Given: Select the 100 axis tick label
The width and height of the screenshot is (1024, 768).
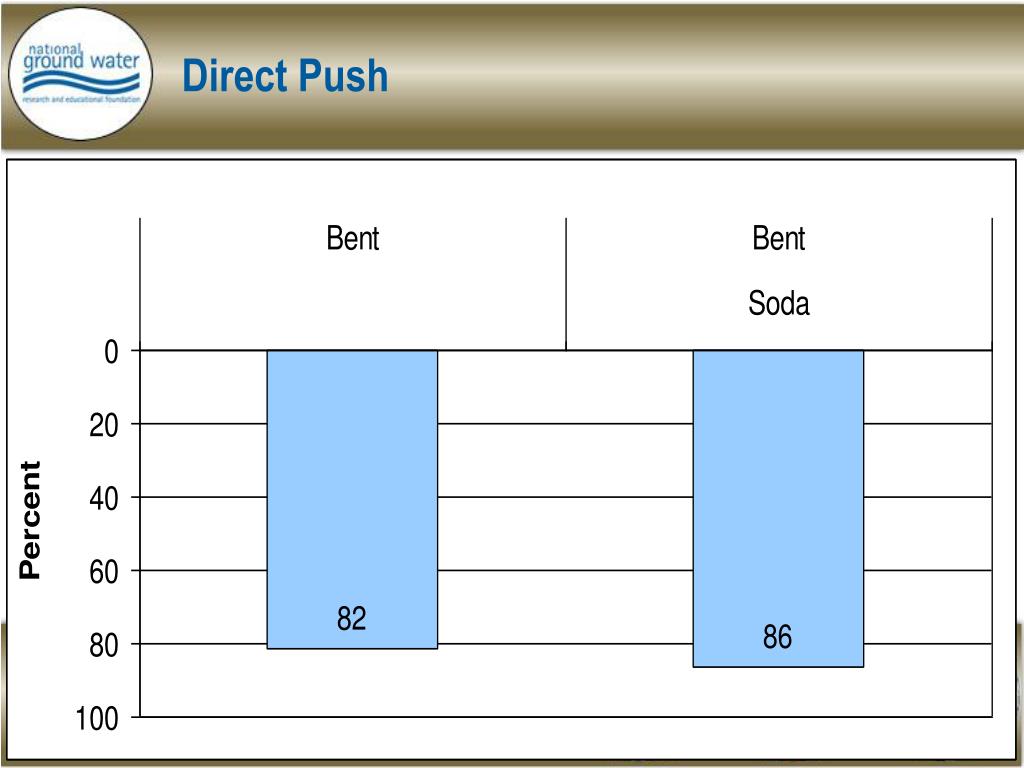Looking at the screenshot, I should coord(97,719).
